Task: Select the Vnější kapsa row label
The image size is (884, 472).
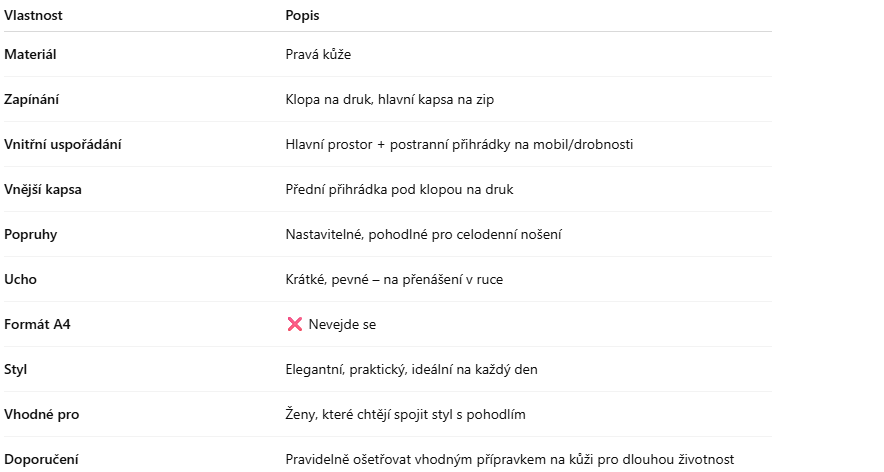Action: [x=42, y=189]
